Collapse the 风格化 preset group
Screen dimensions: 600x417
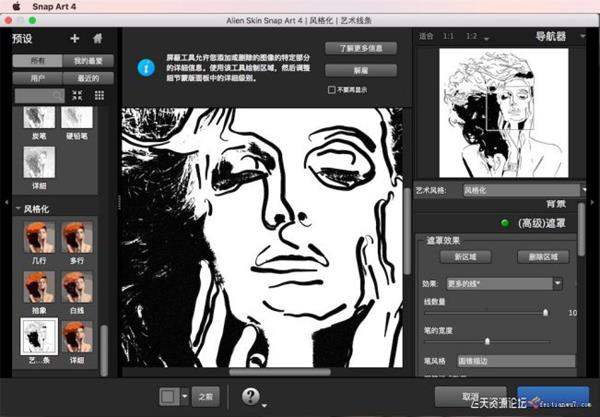(x=15, y=209)
